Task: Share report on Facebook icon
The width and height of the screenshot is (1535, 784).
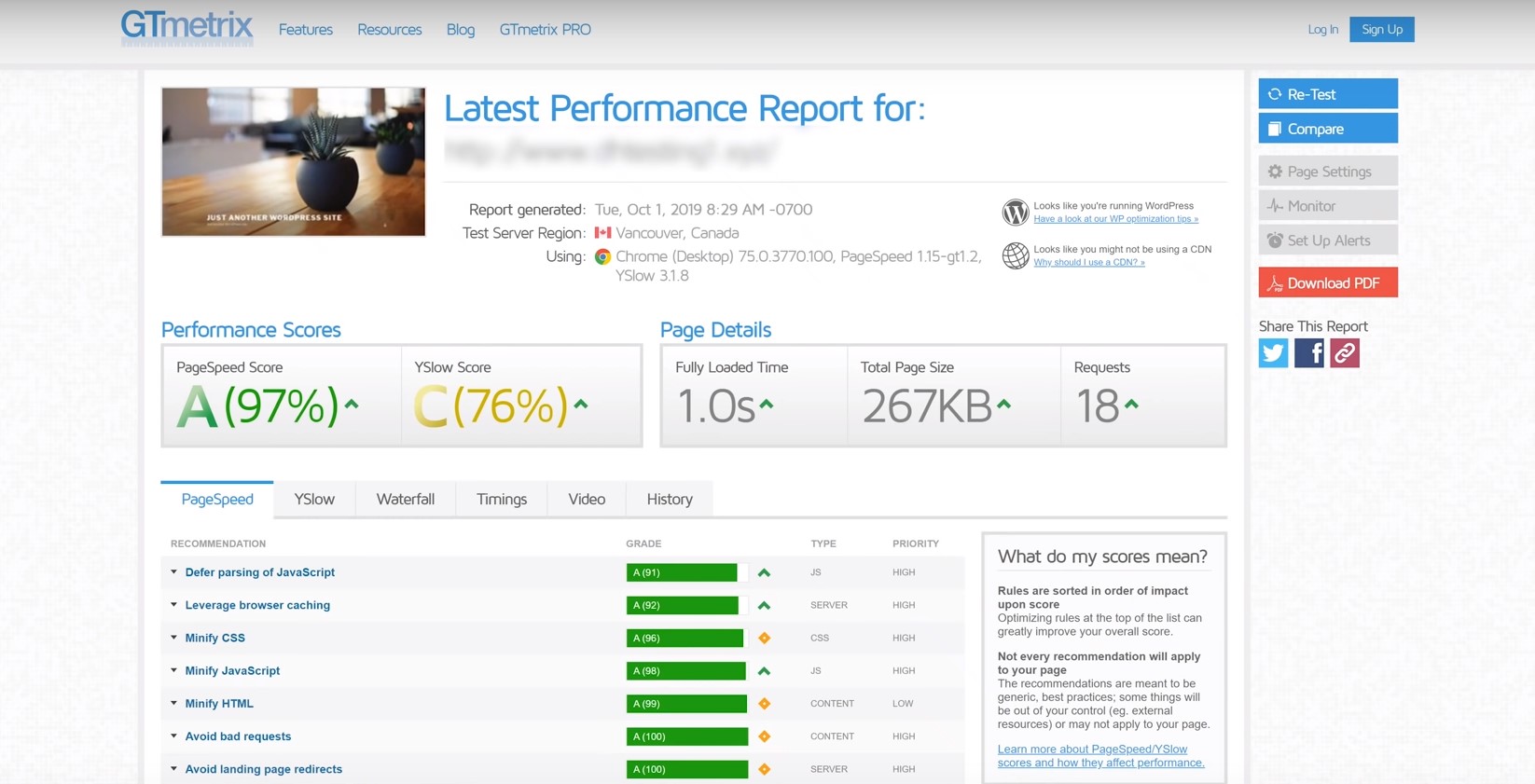Action: (x=1308, y=353)
